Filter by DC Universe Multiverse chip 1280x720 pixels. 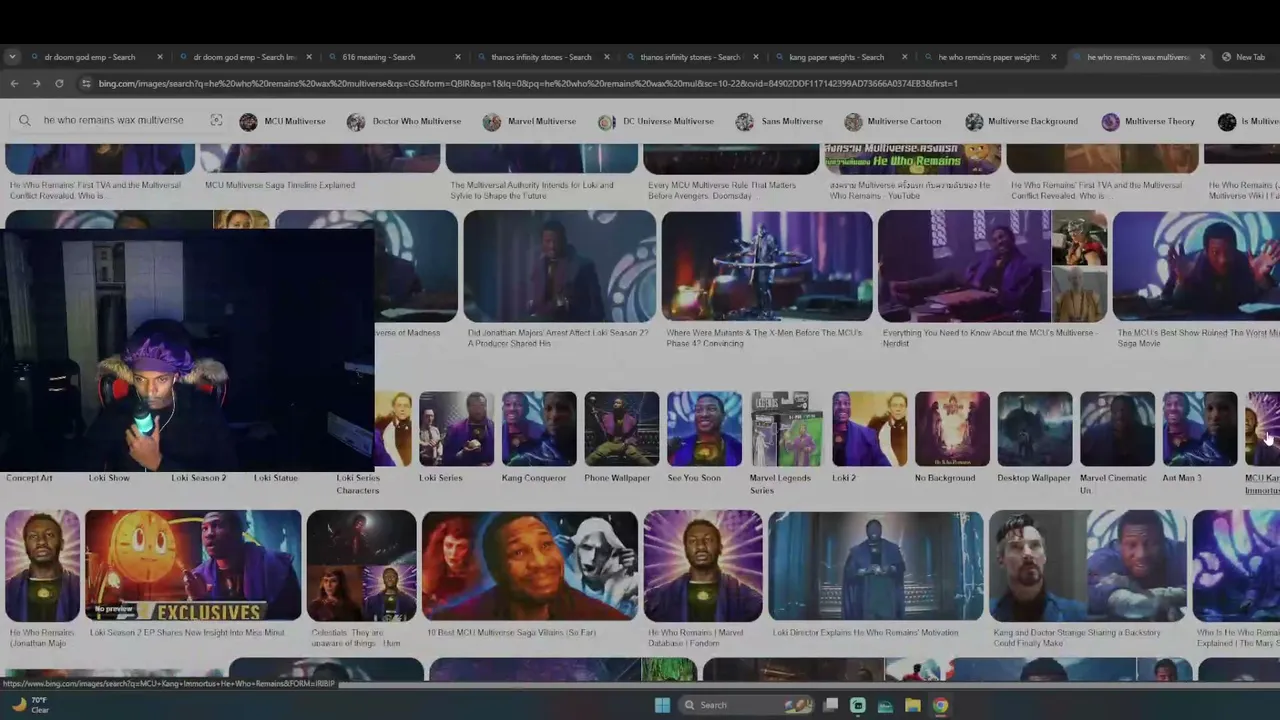[656, 121]
